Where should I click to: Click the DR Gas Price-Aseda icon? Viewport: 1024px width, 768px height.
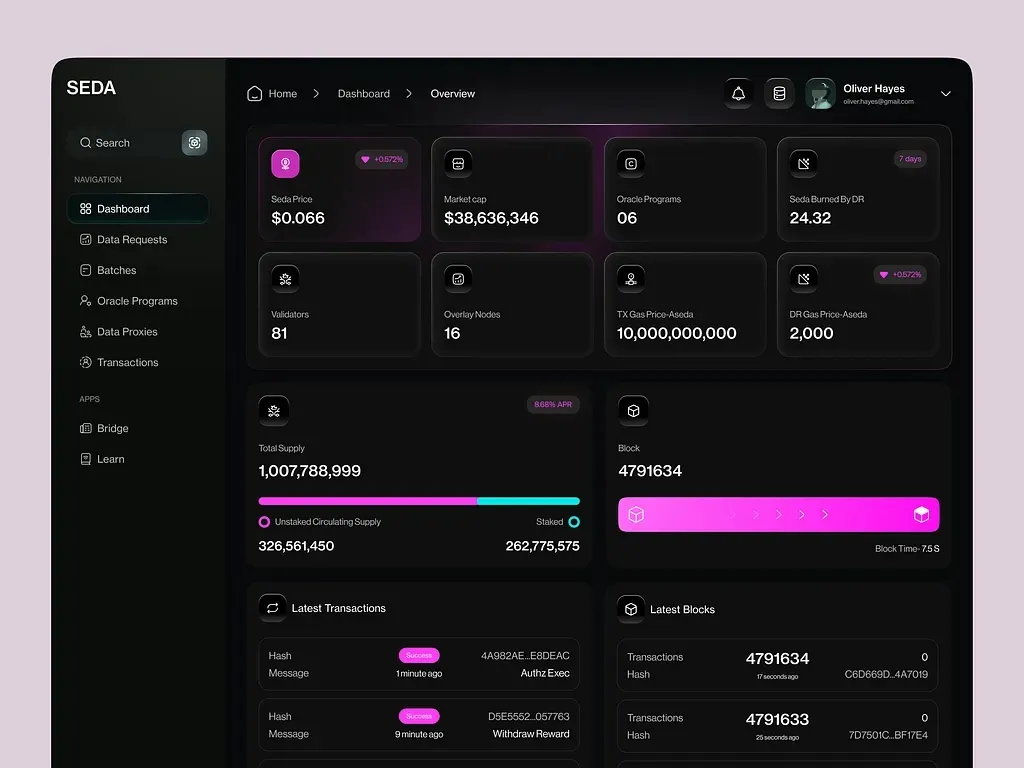point(803,279)
